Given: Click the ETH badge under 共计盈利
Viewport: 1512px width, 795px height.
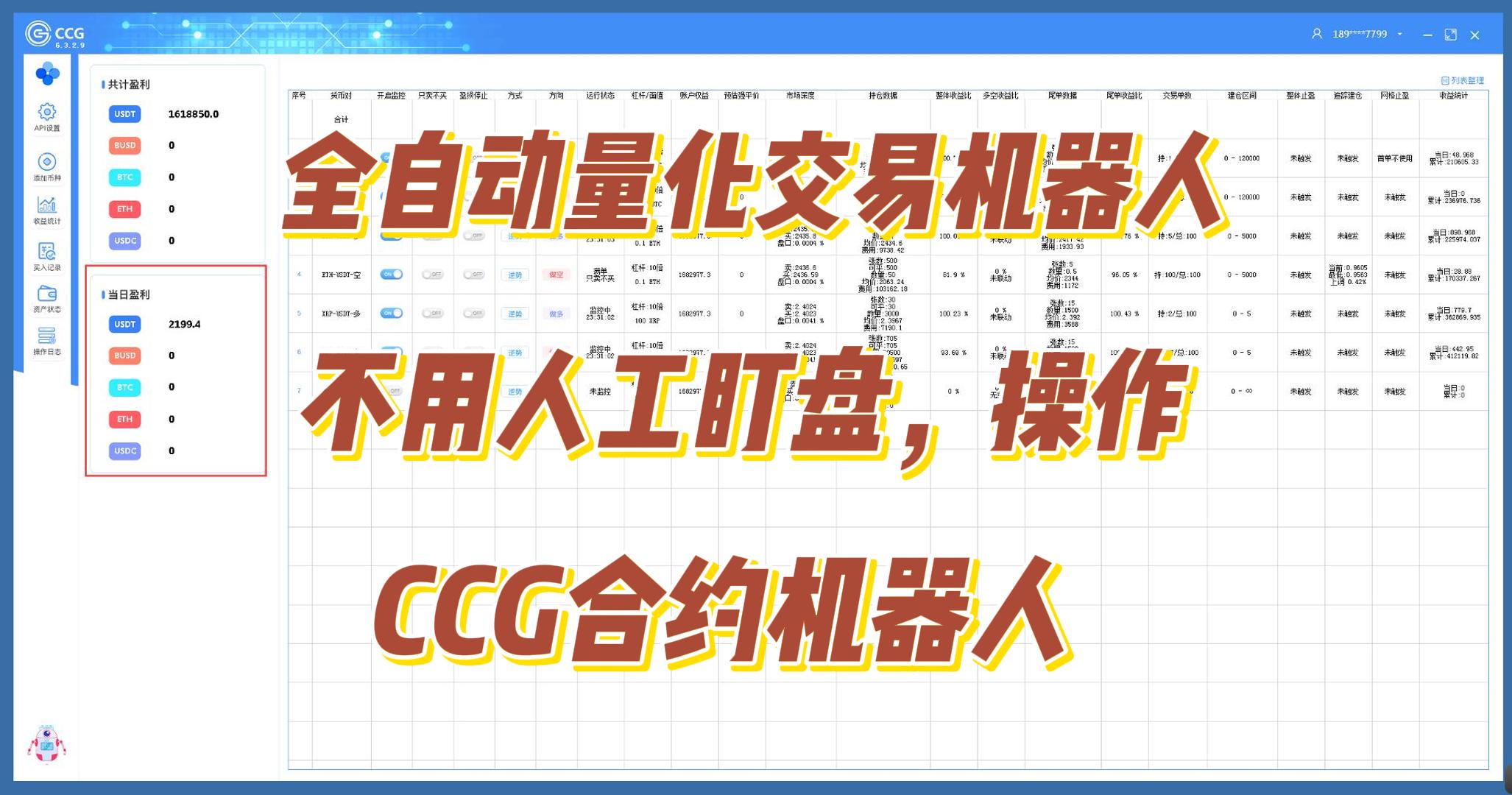Looking at the screenshot, I should click(124, 209).
